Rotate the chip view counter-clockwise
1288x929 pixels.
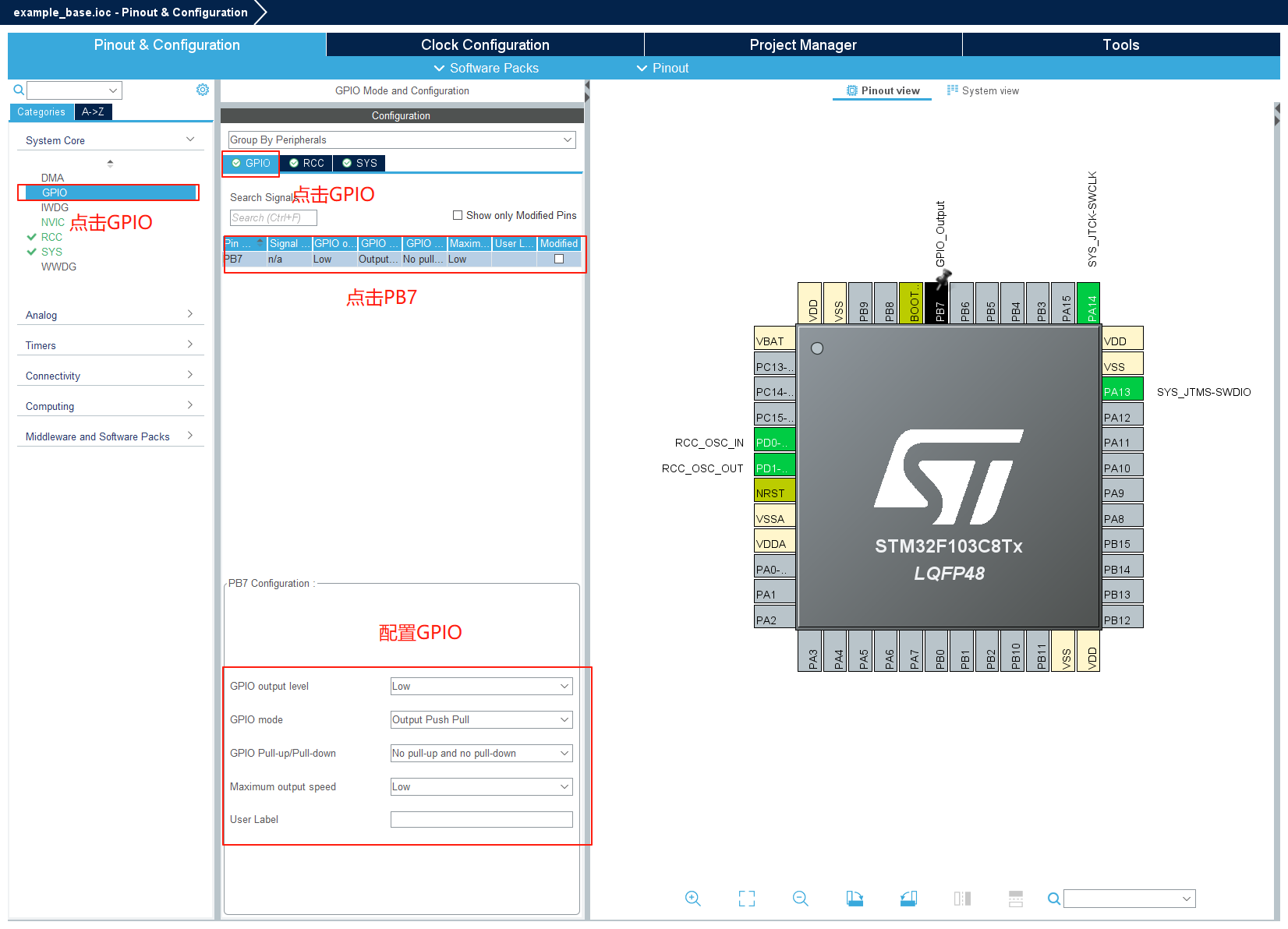coord(908,899)
